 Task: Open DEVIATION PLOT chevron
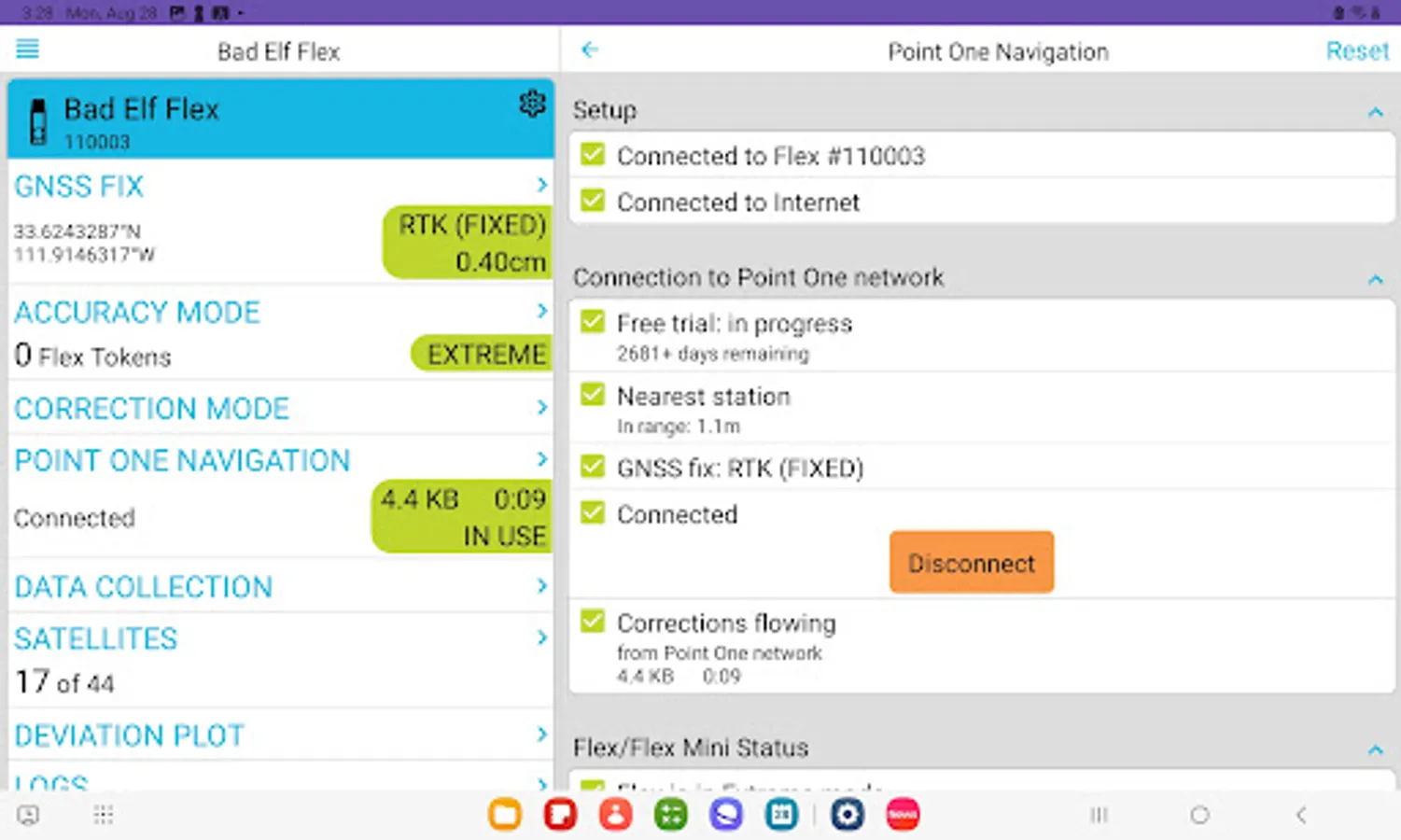click(x=541, y=735)
